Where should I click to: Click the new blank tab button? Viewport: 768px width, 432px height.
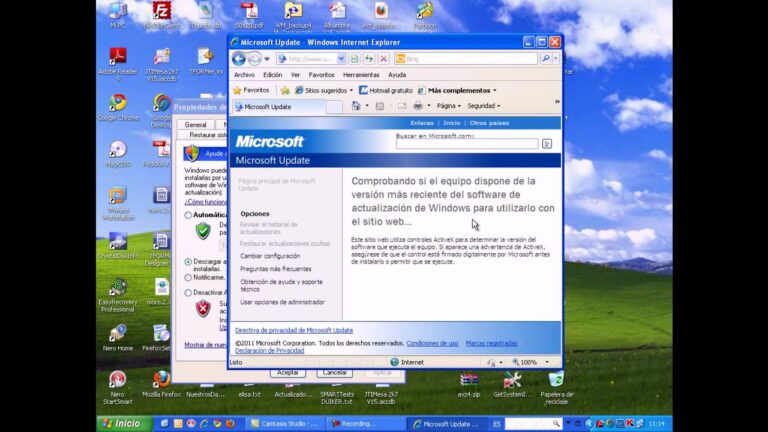tap(334, 107)
